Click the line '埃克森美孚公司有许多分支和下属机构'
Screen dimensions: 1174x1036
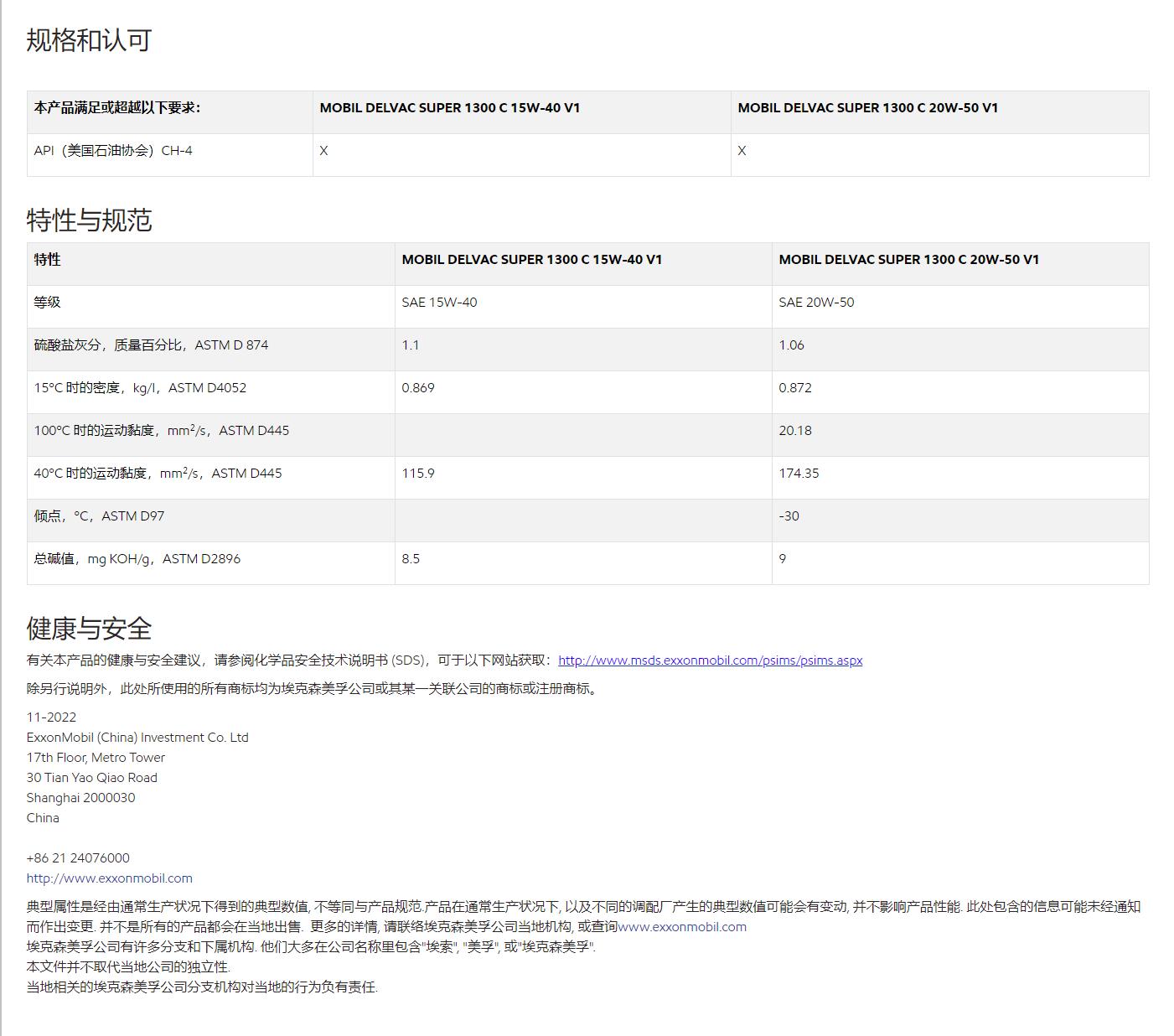(312, 947)
